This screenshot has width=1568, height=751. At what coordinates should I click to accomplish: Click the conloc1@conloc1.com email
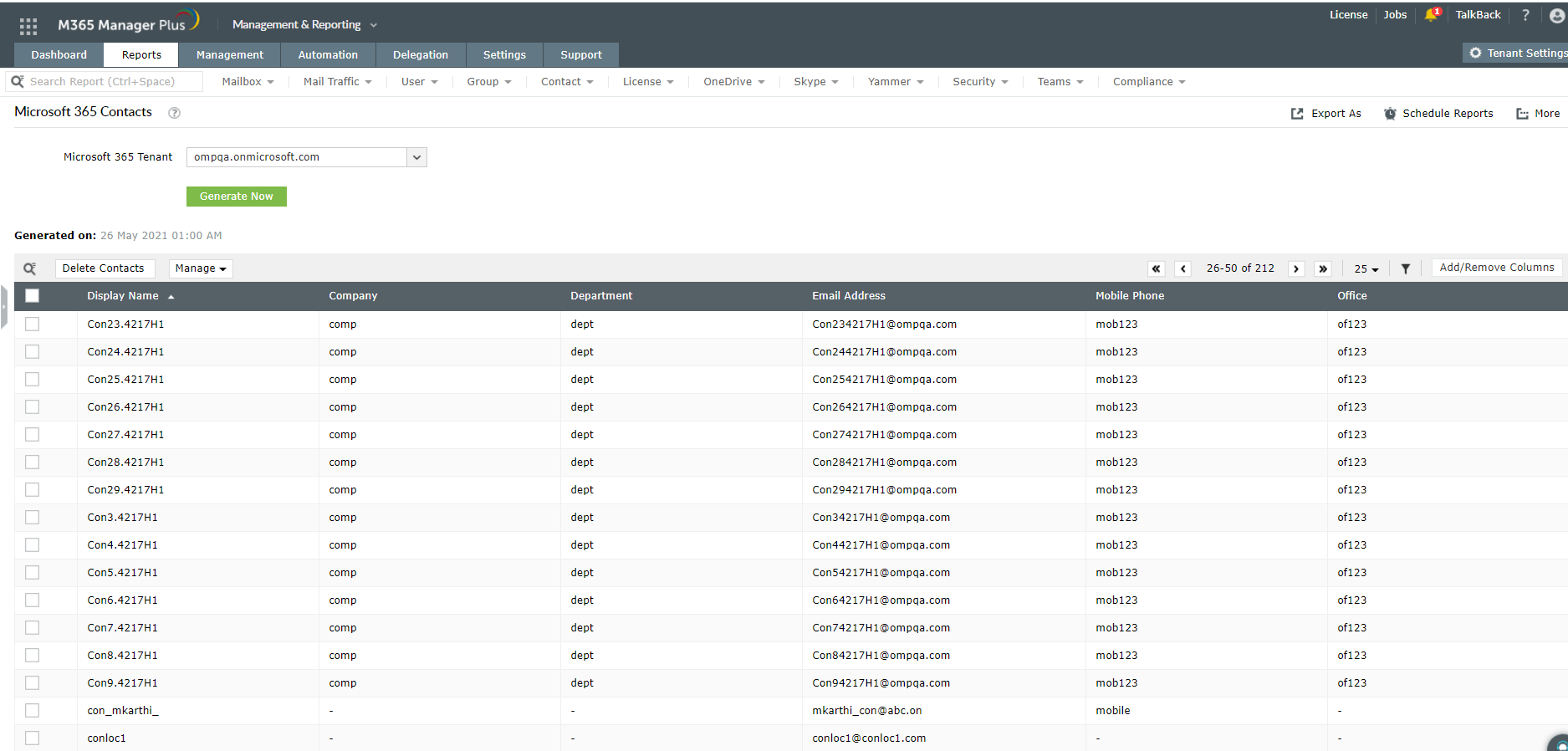tap(869, 738)
